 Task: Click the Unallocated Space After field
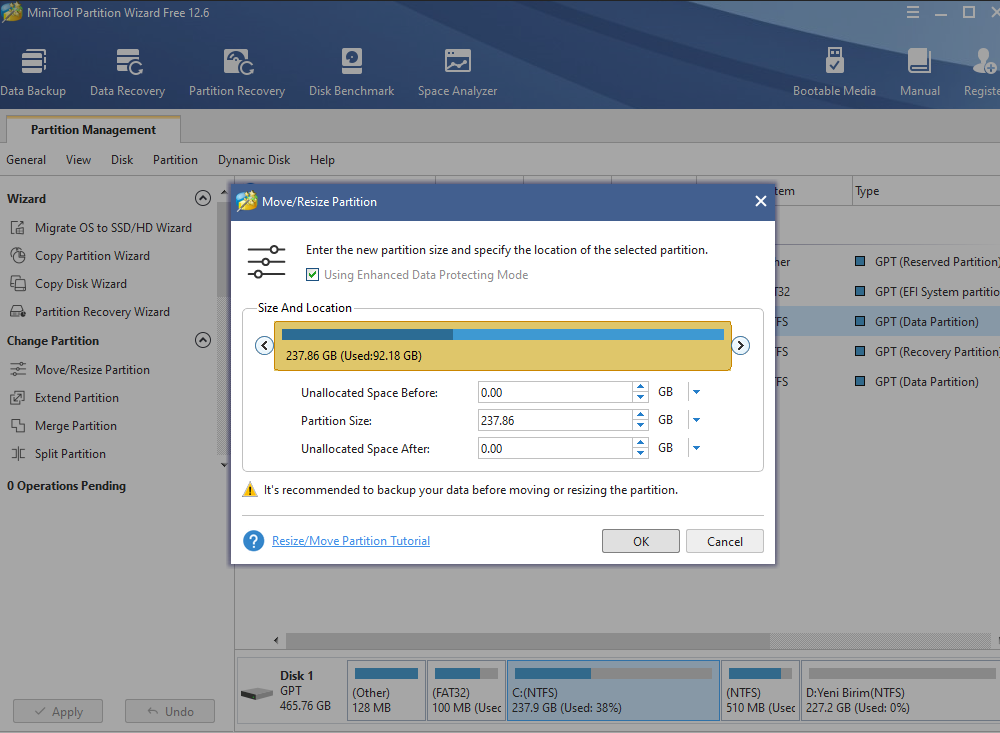pyautogui.click(x=555, y=448)
